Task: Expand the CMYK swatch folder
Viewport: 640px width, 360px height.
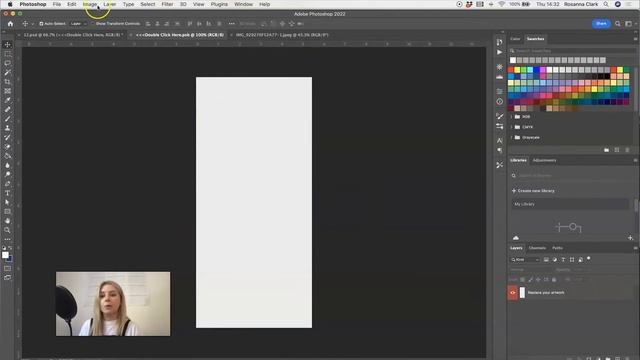Action: [511, 127]
